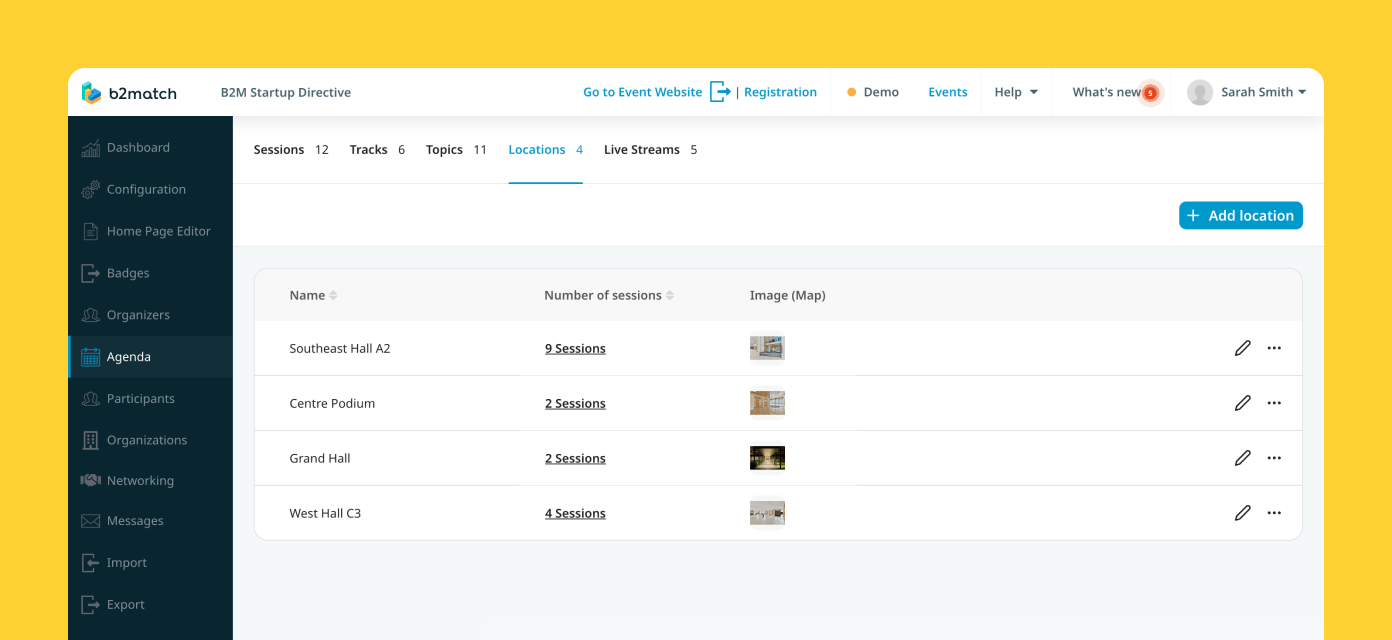
Task: Open more options for Grand Hall
Action: pyautogui.click(x=1274, y=458)
